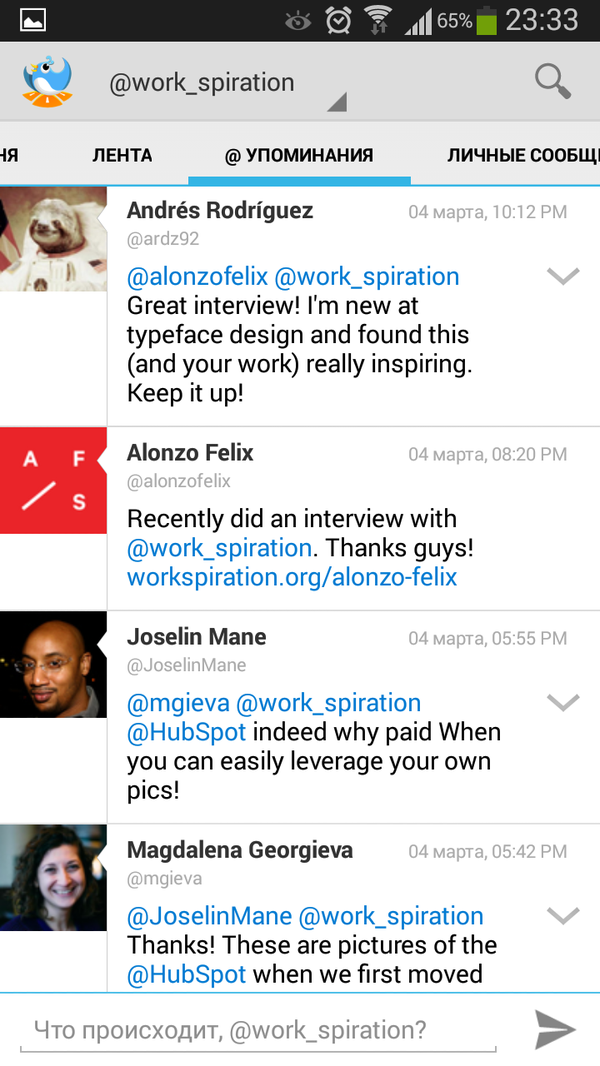This screenshot has width=600, height=1066.
Task: Tap the picture notification icon in status bar
Action: pos(33,20)
